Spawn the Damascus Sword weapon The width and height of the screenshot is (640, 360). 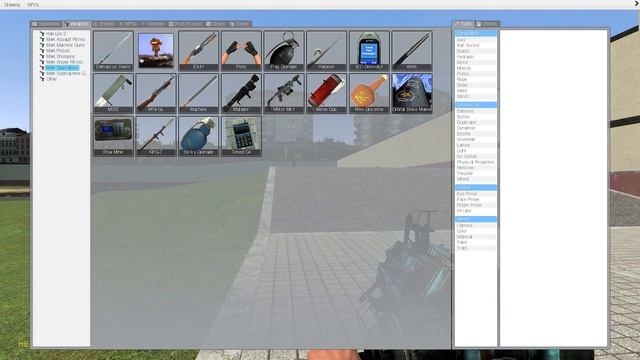point(113,51)
